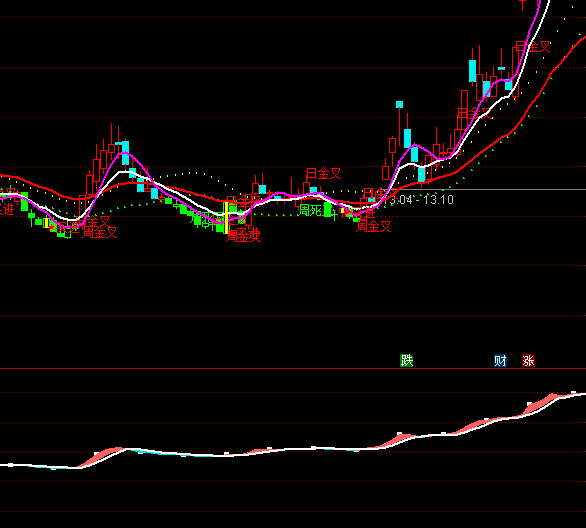This screenshot has height=528, width=586.
Task: Select the leftmost 周金叉 signal label
Action: point(99,232)
